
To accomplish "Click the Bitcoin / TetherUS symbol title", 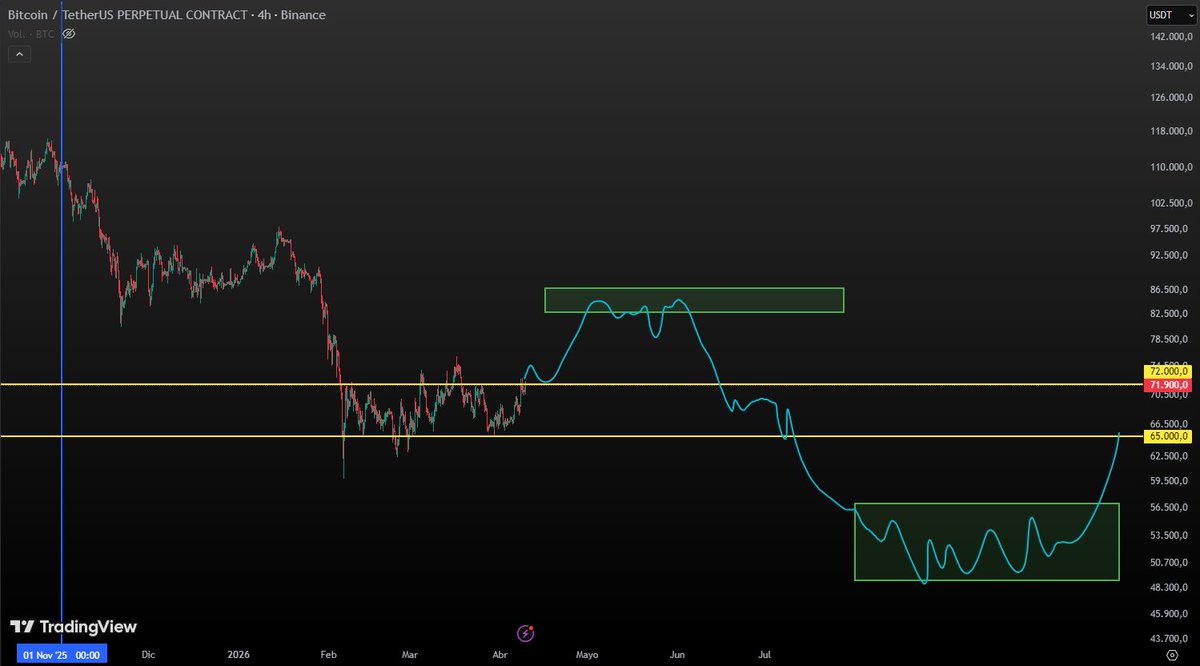I will [167, 15].
